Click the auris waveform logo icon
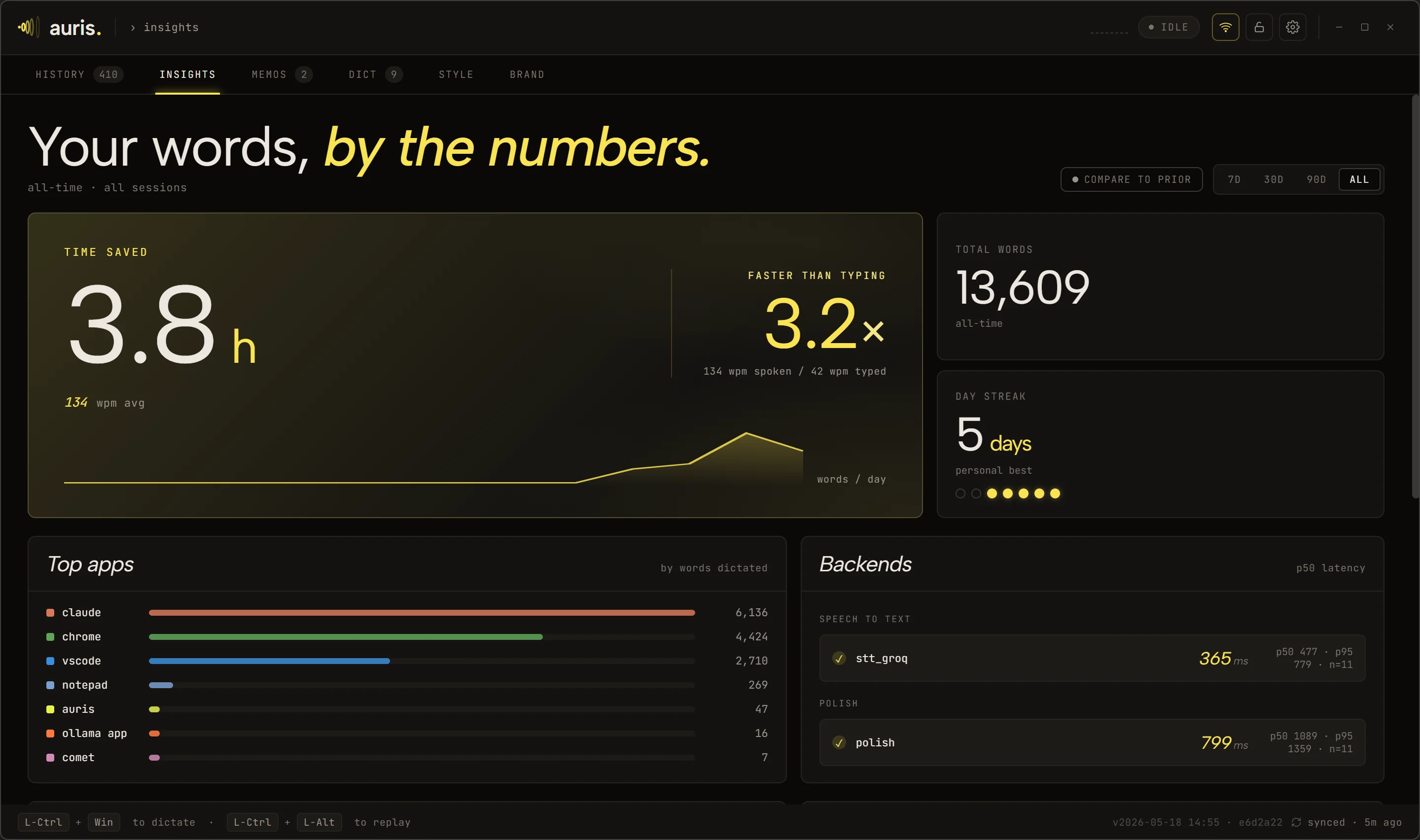Viewport: 1420px width, 840px height. pyautogui.click(x=28, y=27)
